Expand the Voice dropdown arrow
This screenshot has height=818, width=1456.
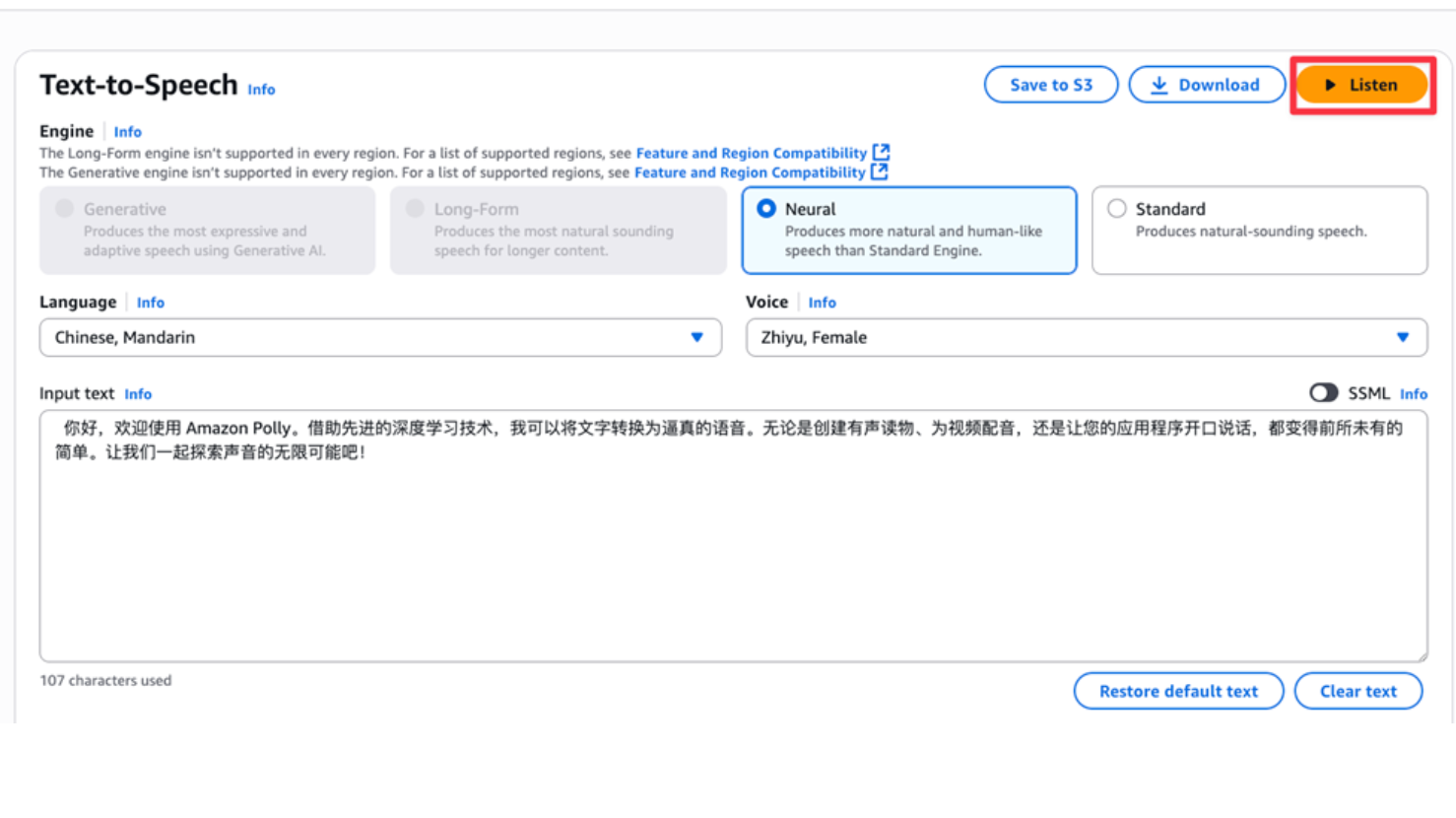[1402, 338]
